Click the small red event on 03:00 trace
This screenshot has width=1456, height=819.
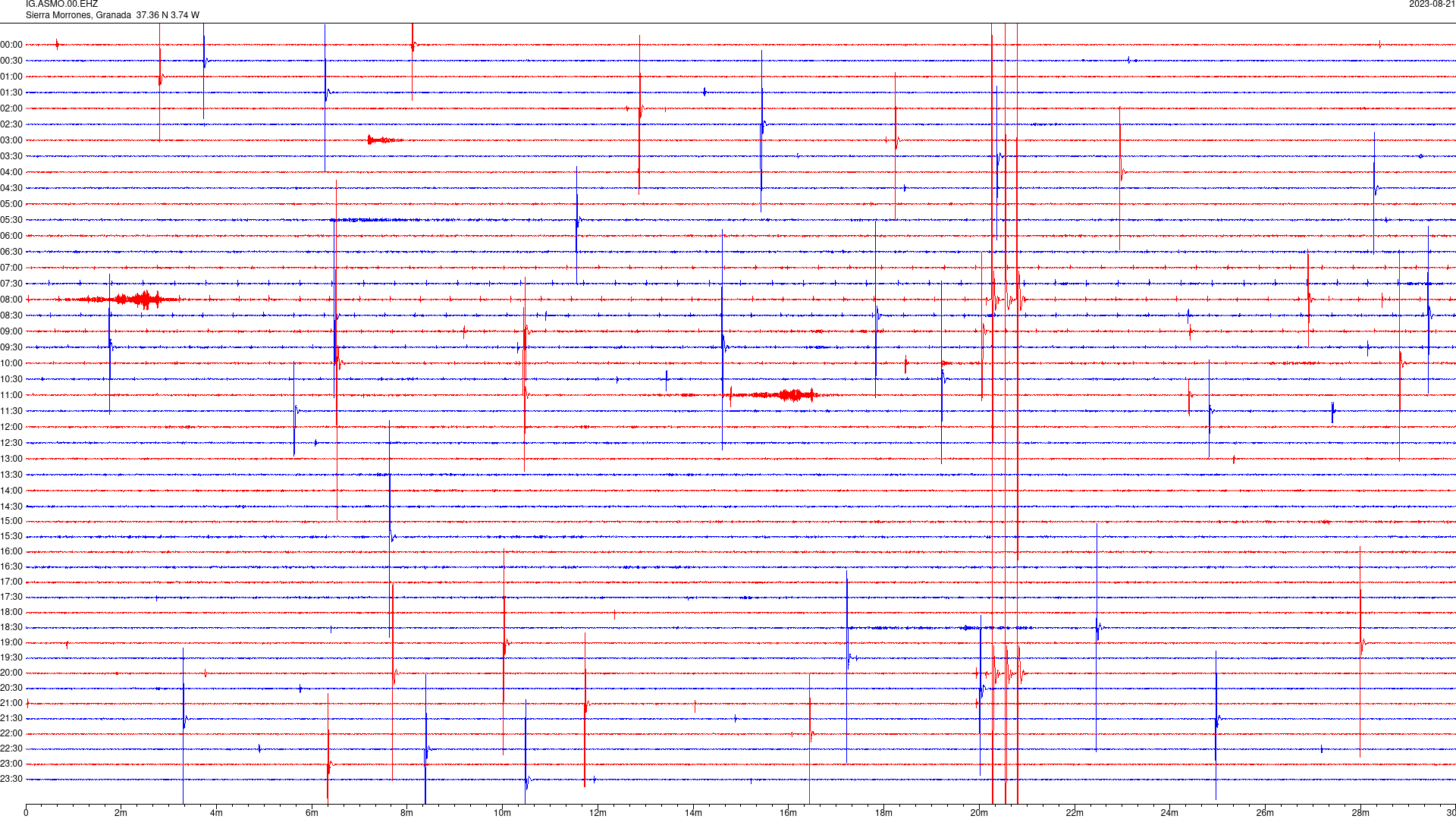pos(384,140)
